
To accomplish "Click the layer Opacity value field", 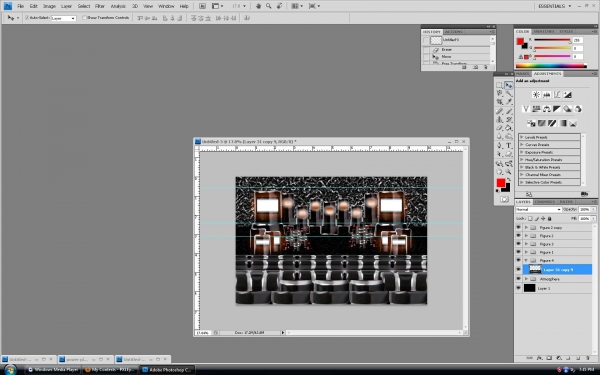I will tap(584, 210).
